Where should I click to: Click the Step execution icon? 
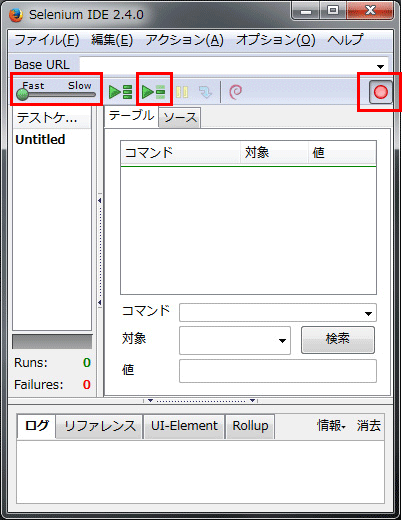(205, 92)
